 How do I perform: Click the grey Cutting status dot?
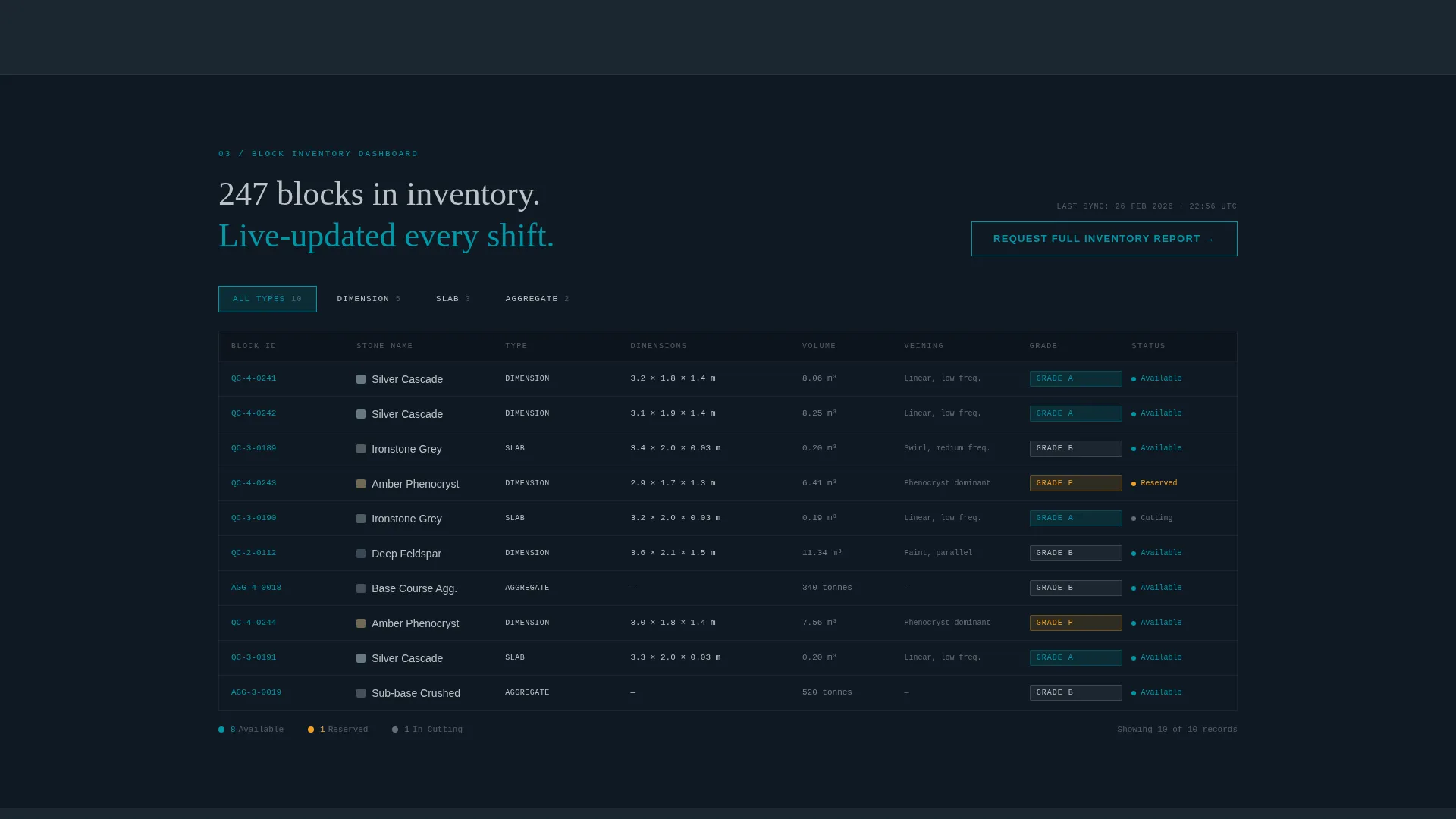[x=1134, y=519]
